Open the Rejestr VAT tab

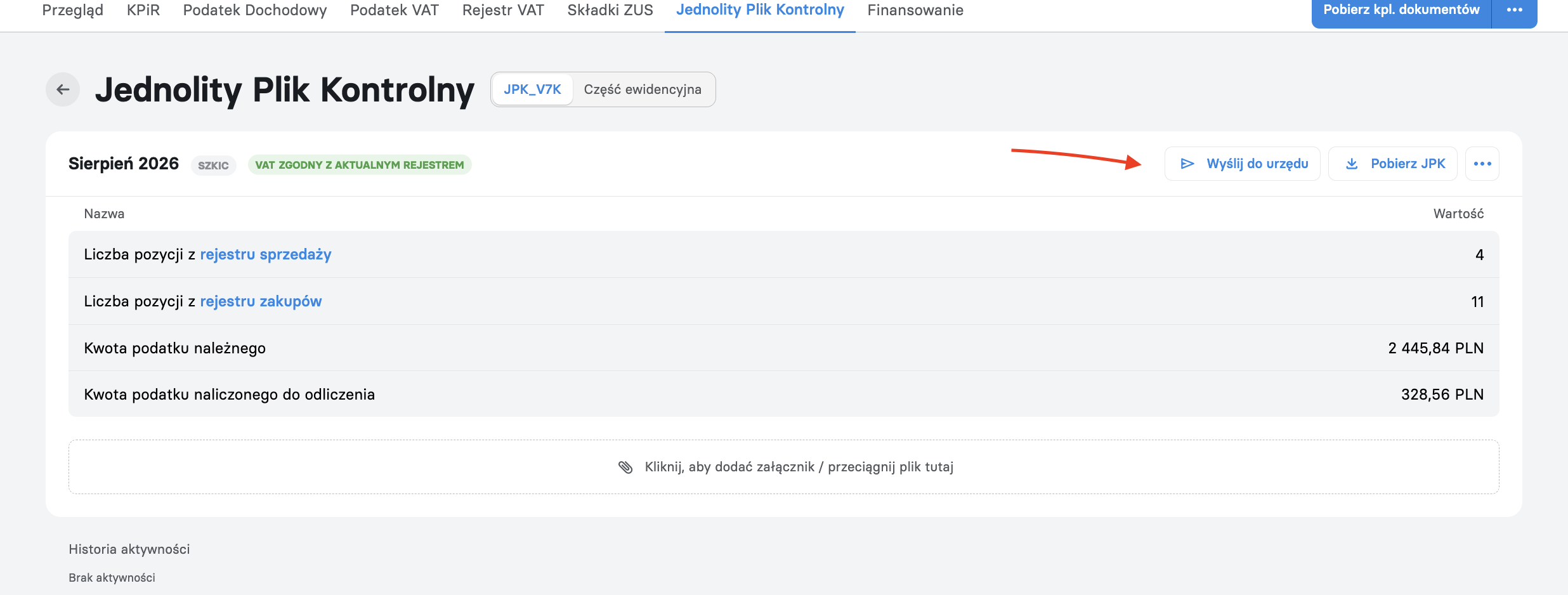[503, 10]
